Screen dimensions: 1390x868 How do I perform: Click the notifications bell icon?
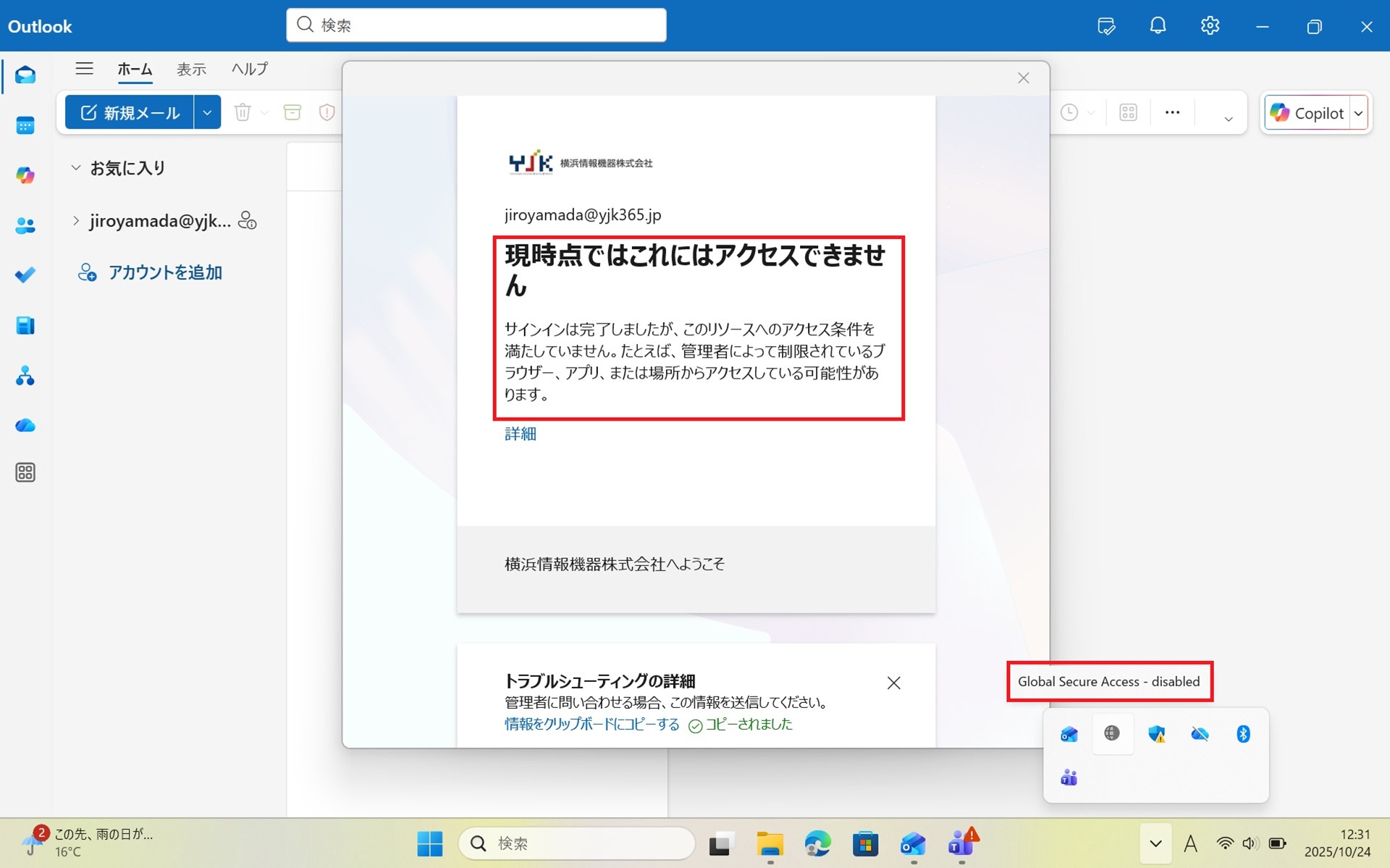[x=1158, y=26]
